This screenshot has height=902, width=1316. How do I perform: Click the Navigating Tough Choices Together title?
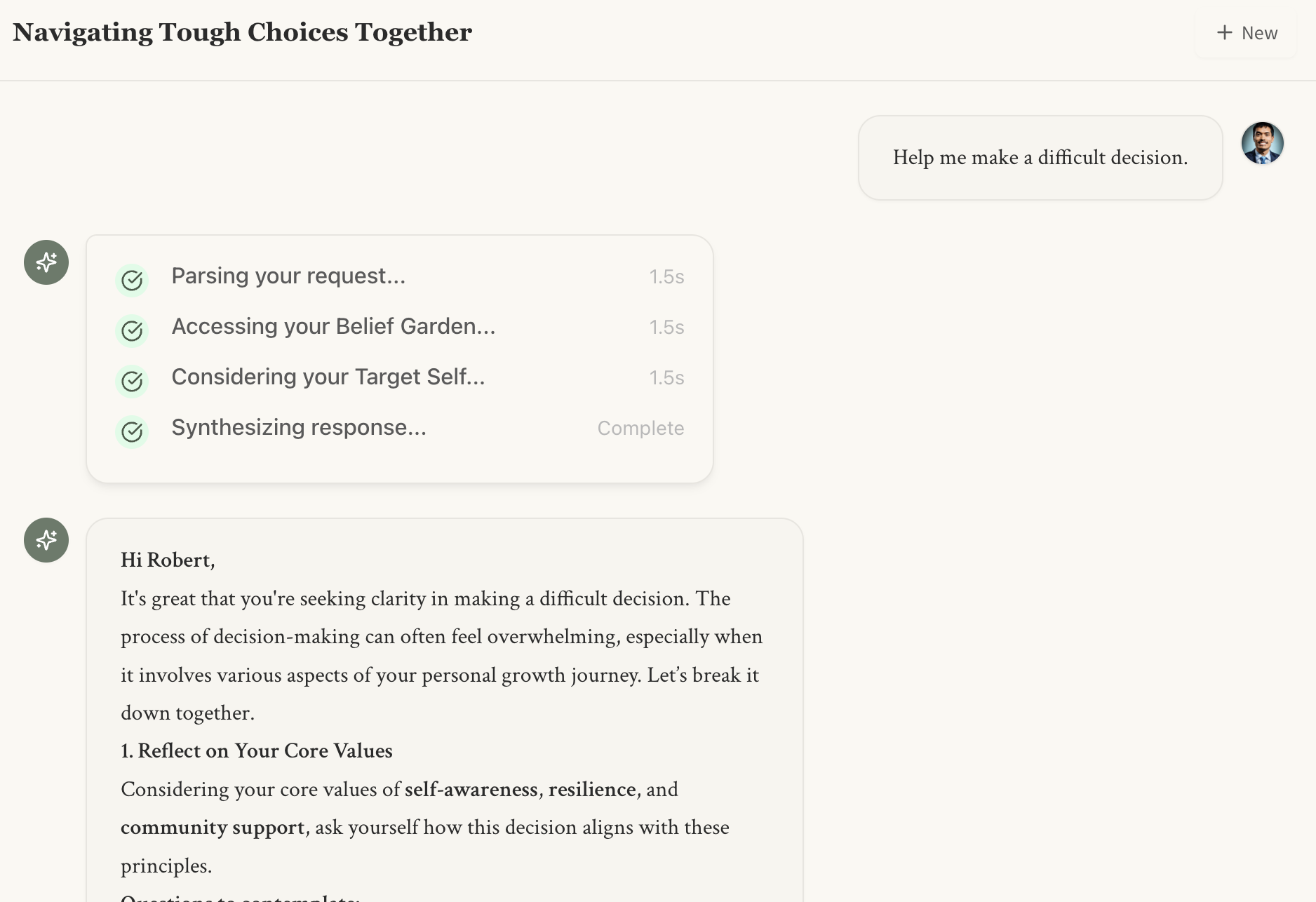pos(242,32)
